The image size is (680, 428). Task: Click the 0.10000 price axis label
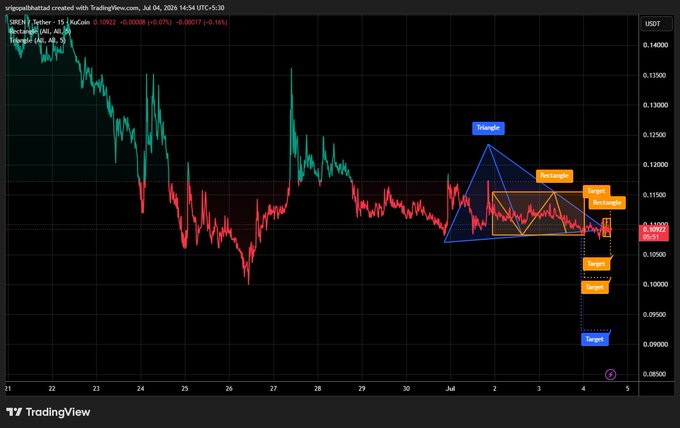[655, 284]
